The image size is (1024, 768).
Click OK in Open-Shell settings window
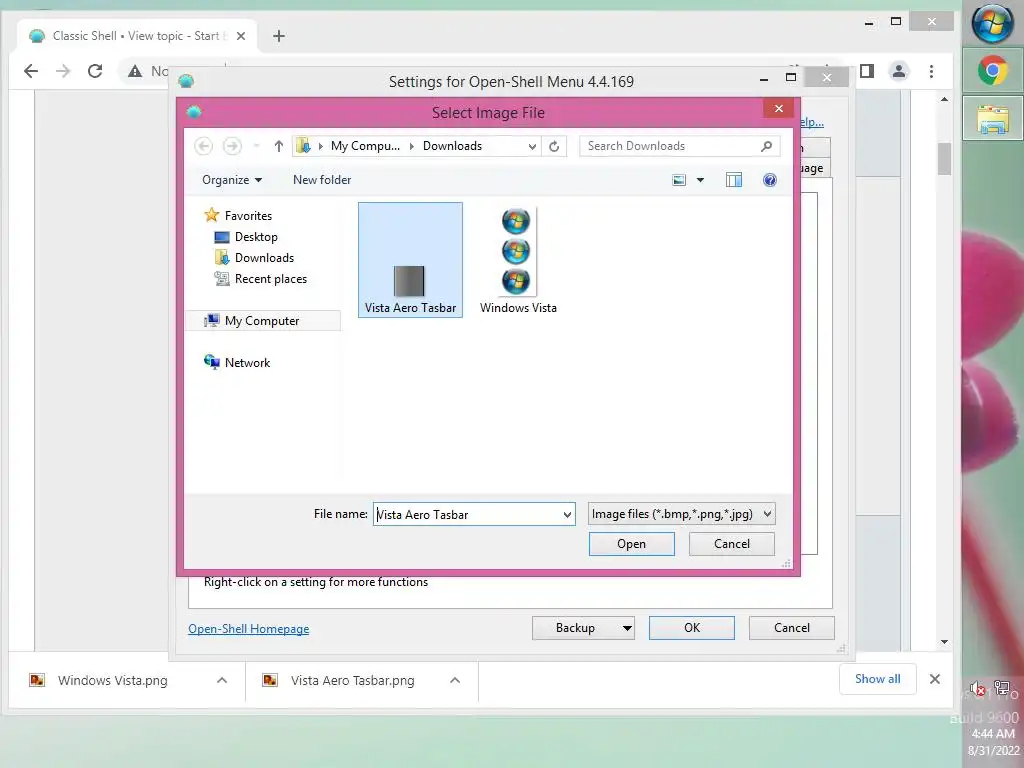pos(692,628)
